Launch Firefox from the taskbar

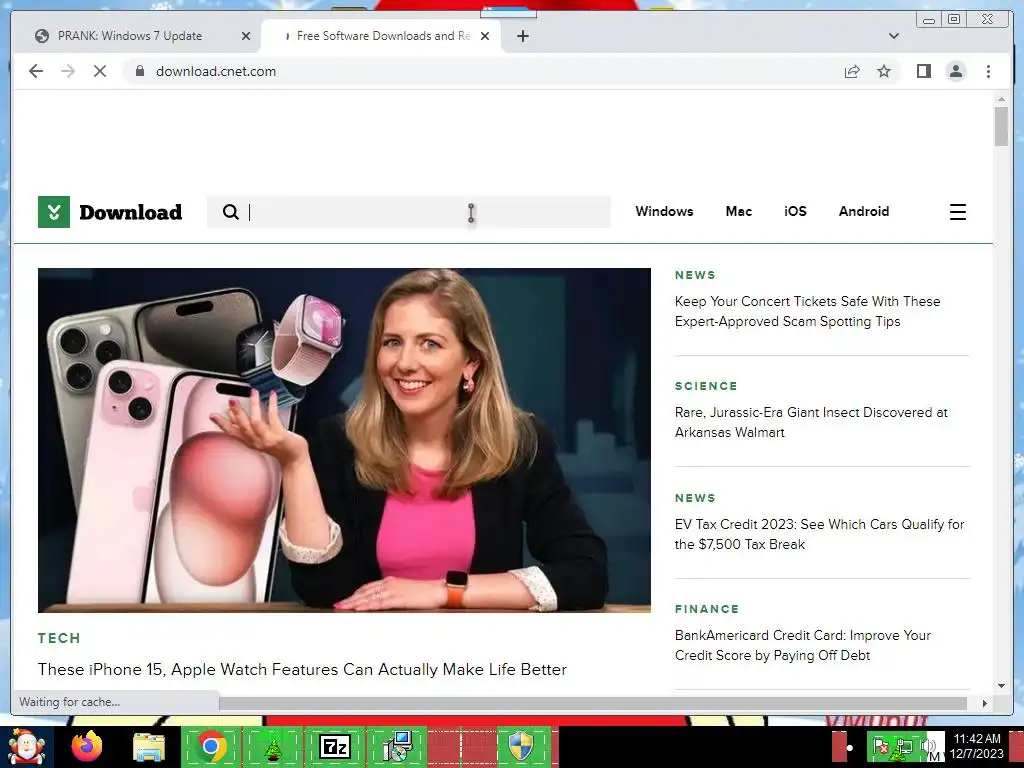pos(86,747)
